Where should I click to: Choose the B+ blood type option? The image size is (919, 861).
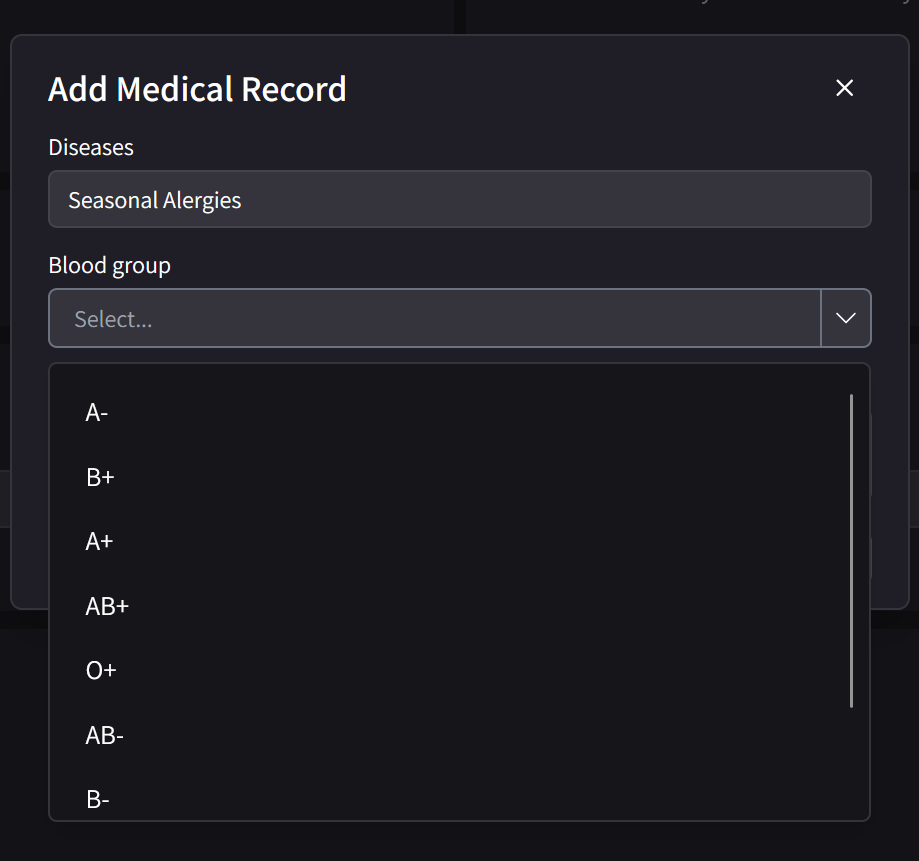point(99,477)
